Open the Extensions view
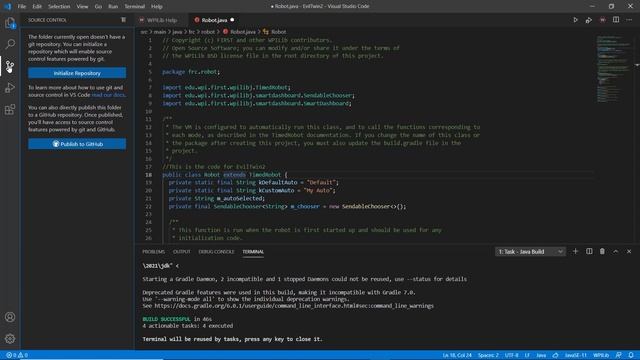Screen dimensions: 640x360 [x=10, y=109]
